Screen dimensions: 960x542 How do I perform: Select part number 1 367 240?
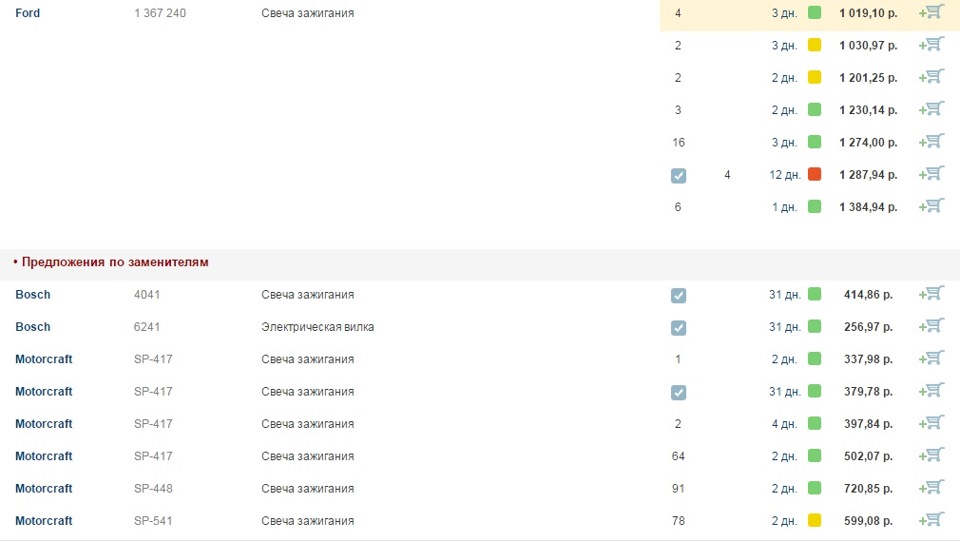(160, 13)
